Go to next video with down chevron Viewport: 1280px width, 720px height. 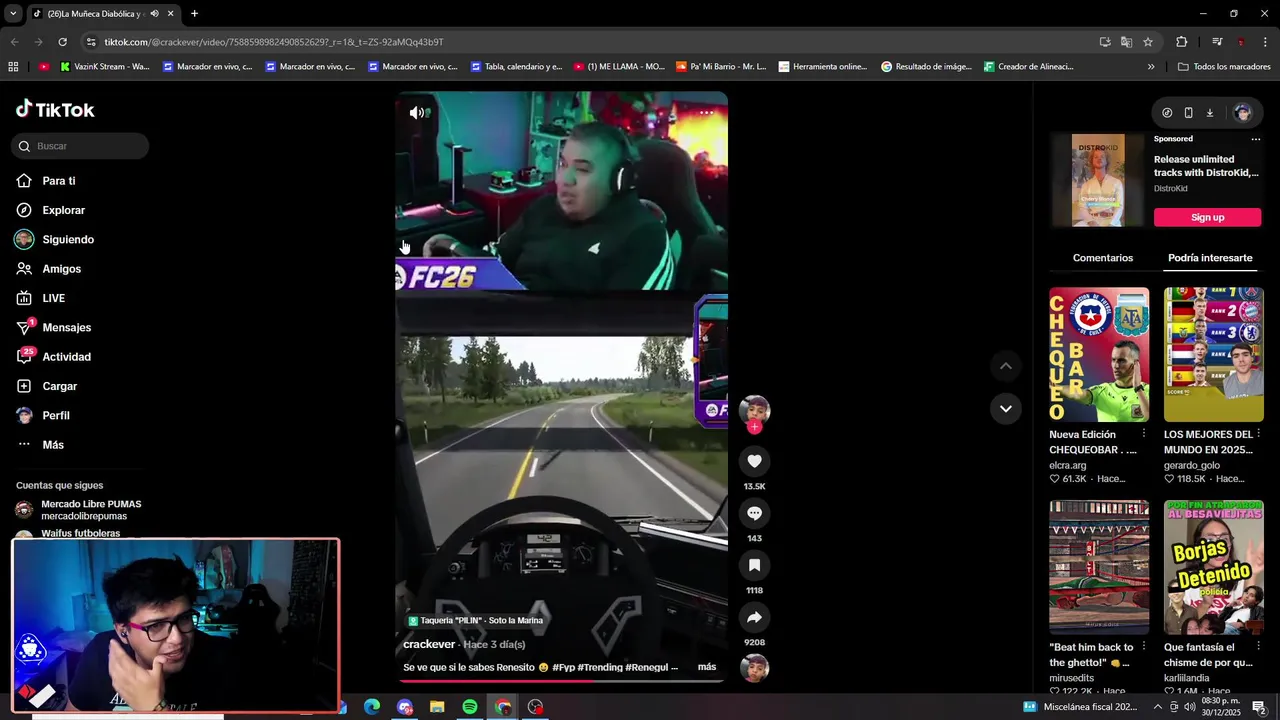[x=1006, y=408]
